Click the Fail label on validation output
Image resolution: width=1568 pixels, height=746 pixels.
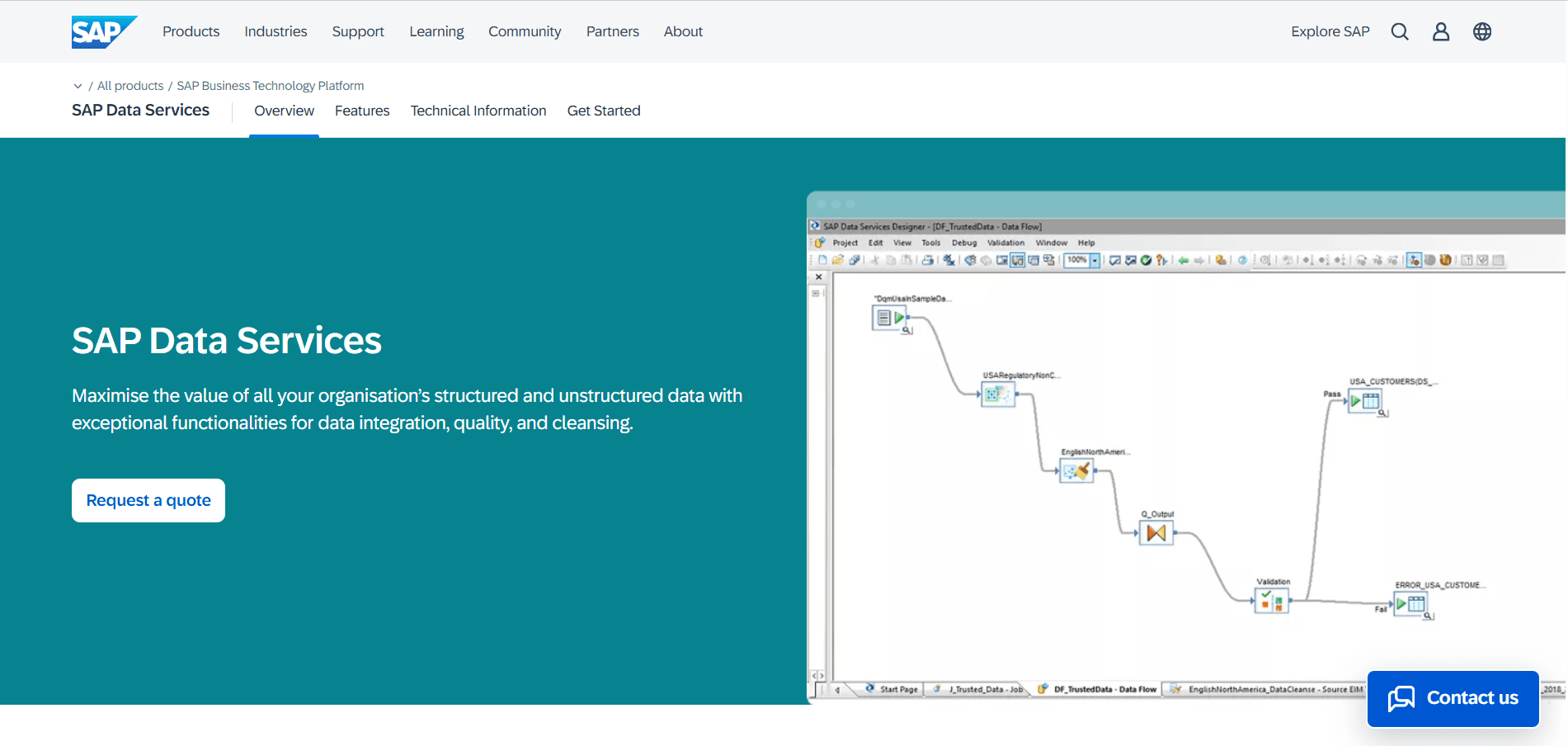pos(1381,609)
